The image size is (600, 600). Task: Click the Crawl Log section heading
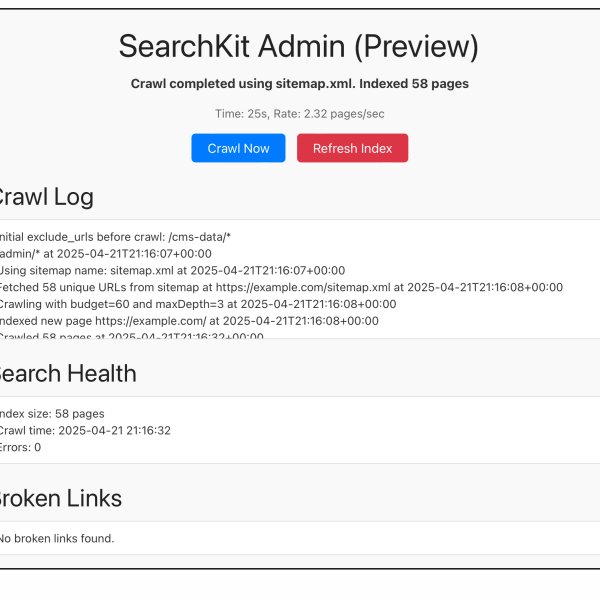click(44, 197)
